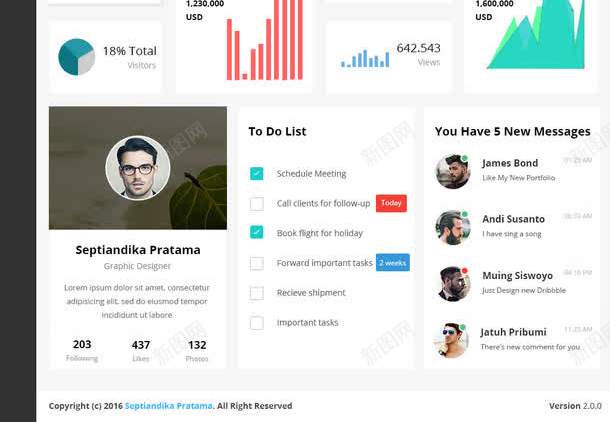This screenshot has width=610, height=422.
Task: Check the Call clients for follow-up task
Action: tap(256, 203)
